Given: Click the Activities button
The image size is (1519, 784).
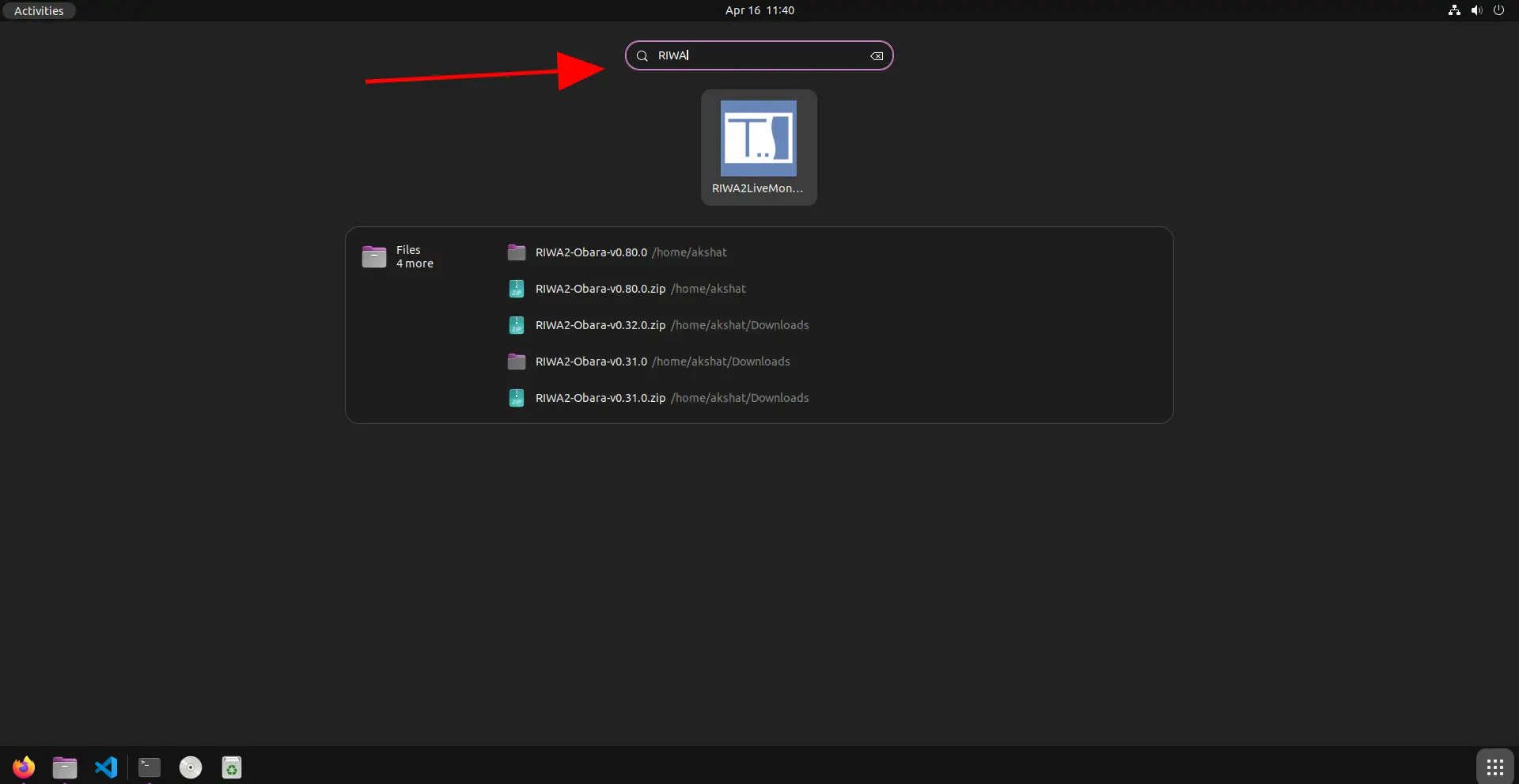Looking at the screenshot, I should click(x=39, y=10).
